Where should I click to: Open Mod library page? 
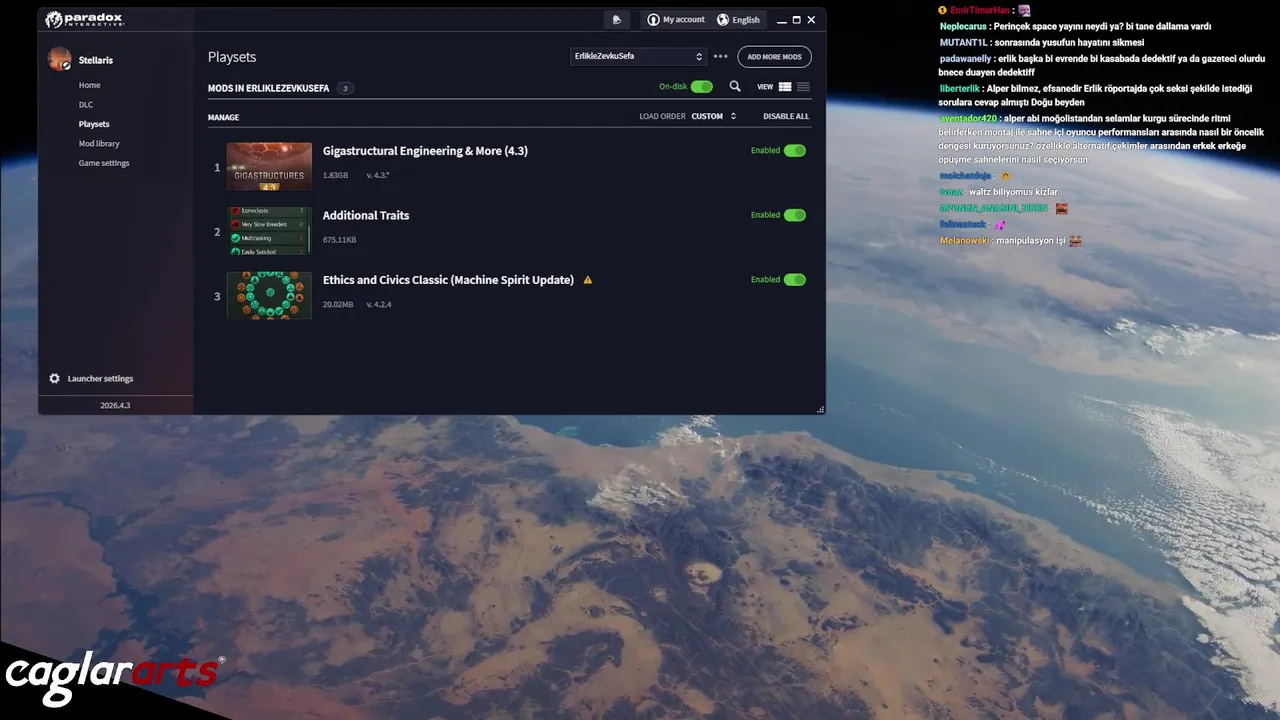coord(99,143)
